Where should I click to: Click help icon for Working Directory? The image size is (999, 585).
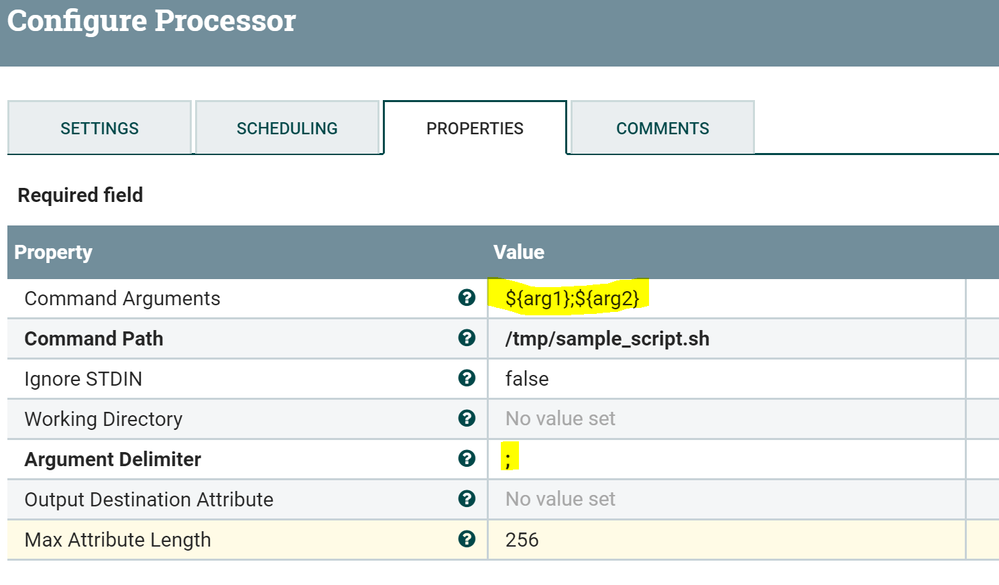click(466, 418)
